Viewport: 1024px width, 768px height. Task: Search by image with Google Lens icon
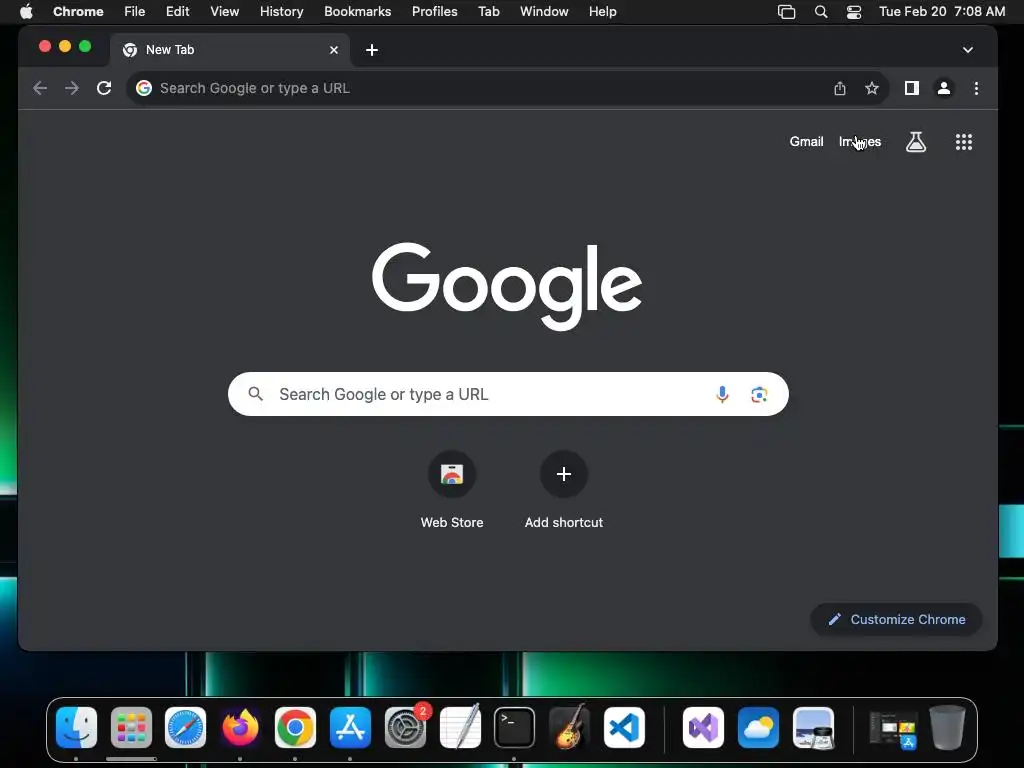click(759, 394)
